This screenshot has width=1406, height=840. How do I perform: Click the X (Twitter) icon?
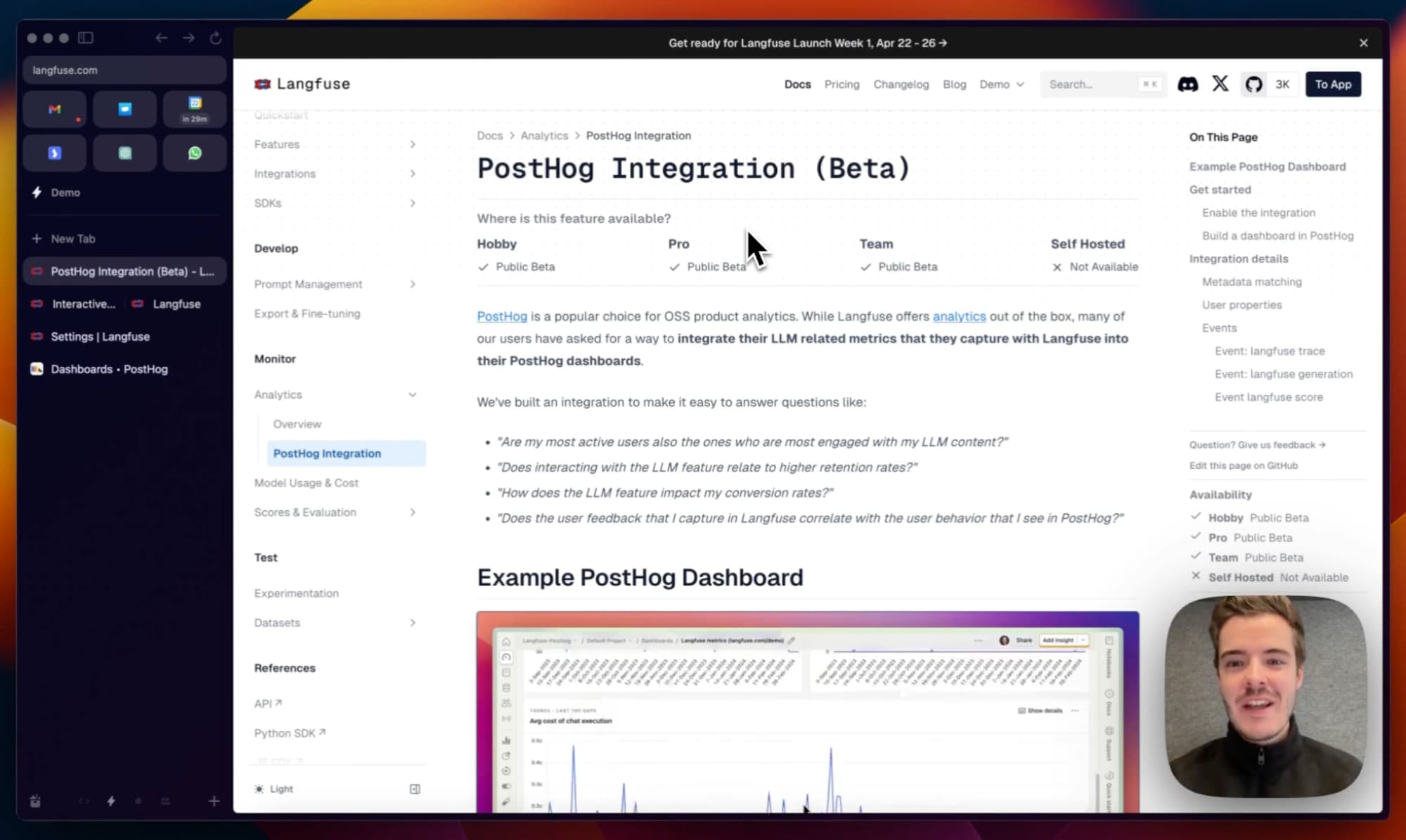click(1220, 84)
